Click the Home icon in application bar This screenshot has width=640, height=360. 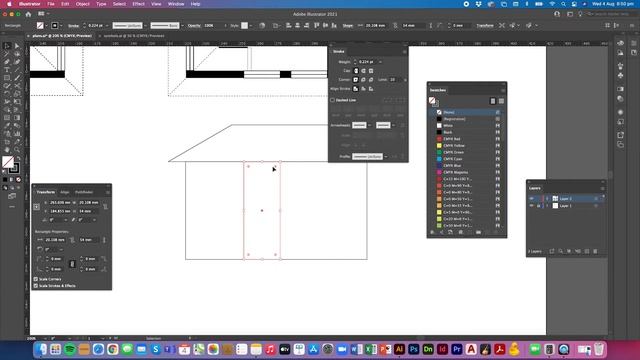point(28,14)
